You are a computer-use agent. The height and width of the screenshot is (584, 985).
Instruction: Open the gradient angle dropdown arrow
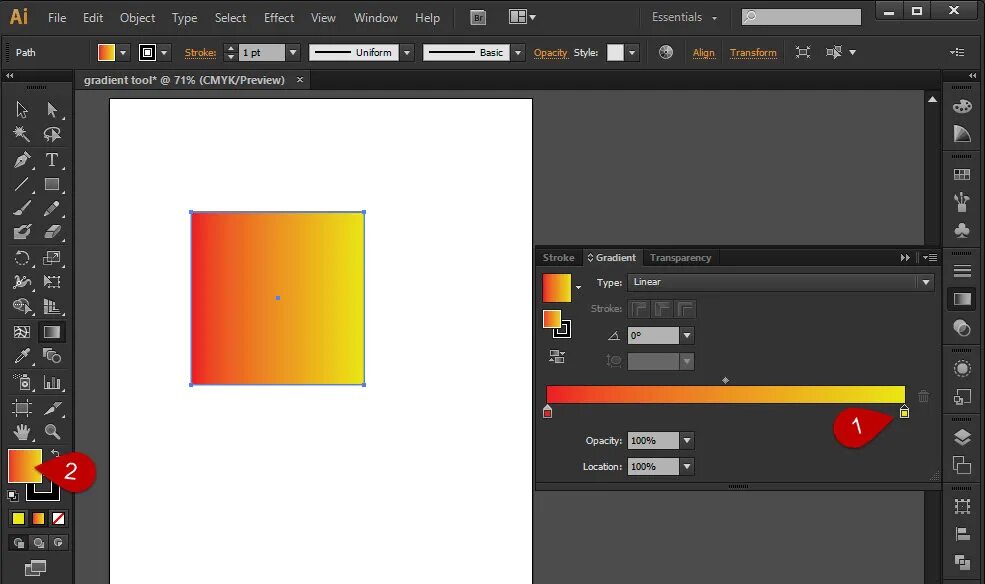click(687, 335)
